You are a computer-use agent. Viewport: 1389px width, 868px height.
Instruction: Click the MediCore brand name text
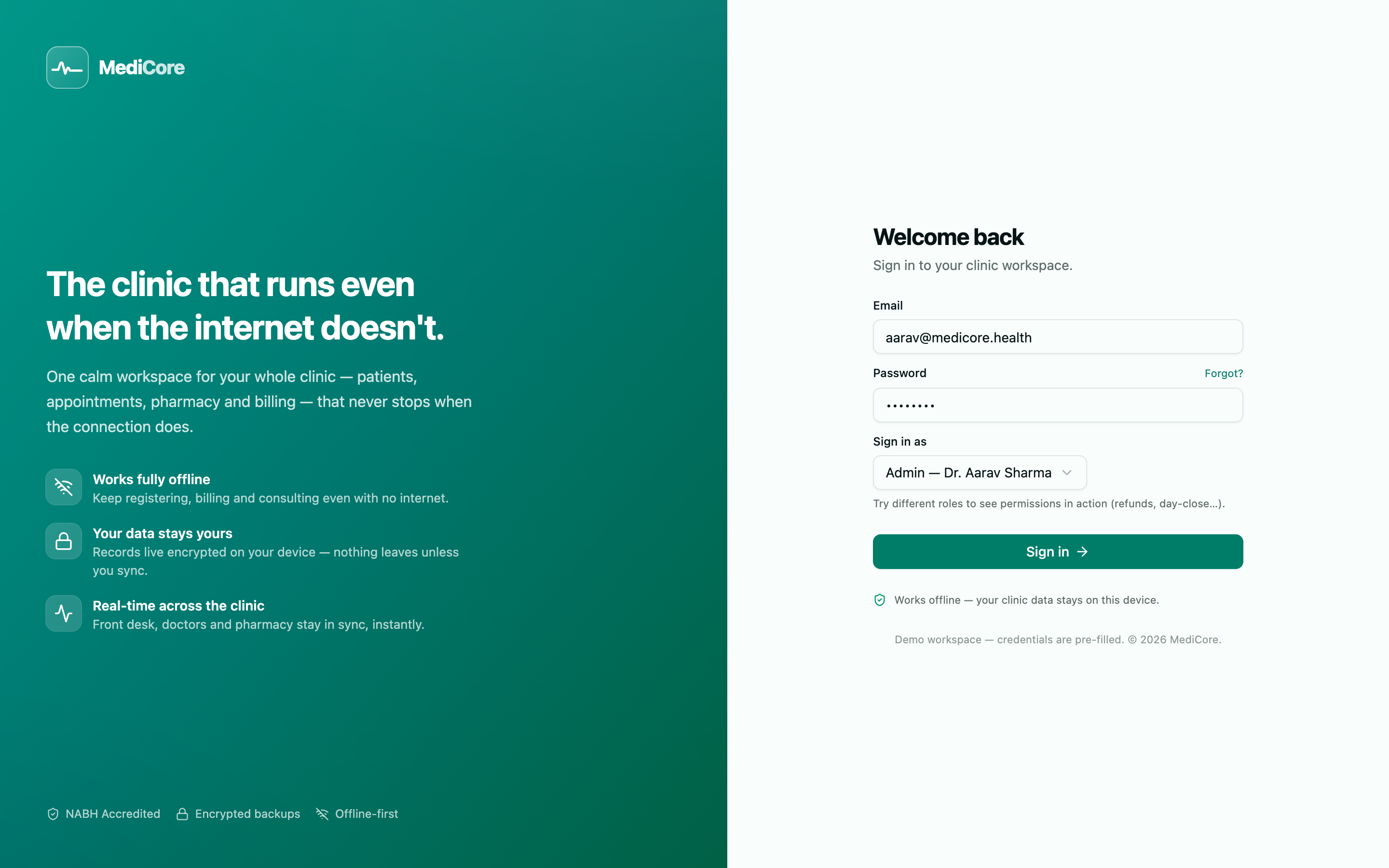142,68
